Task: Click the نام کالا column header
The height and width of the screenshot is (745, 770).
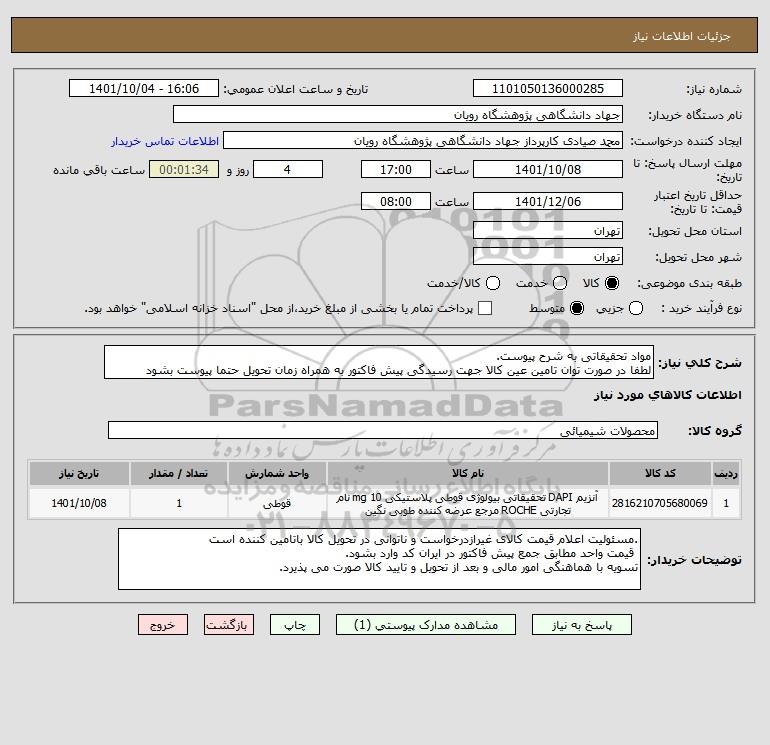Action: coord(468,473)
